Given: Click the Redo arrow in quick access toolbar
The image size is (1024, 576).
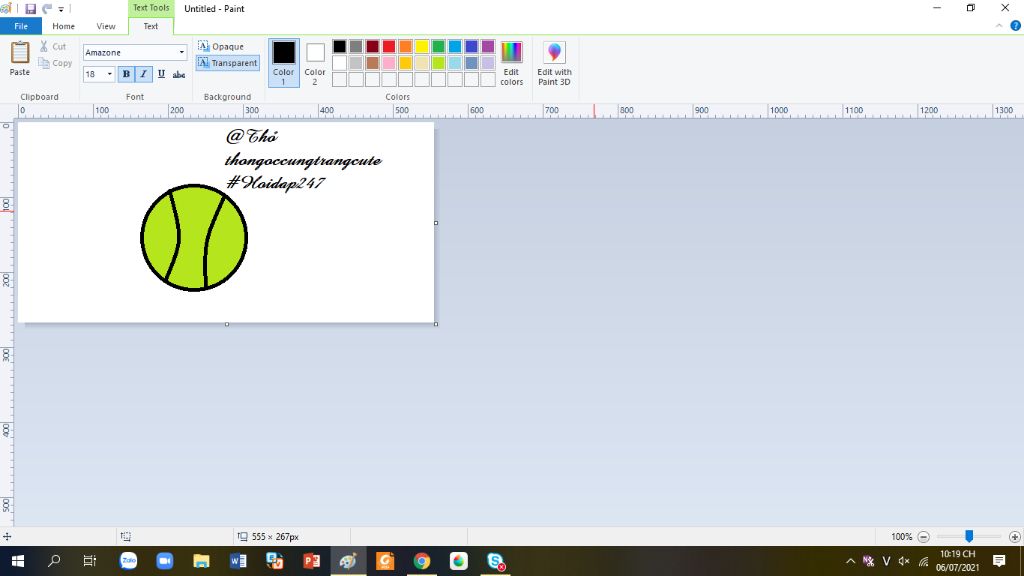Looking at the screenshot, I should tap(47, 8).
